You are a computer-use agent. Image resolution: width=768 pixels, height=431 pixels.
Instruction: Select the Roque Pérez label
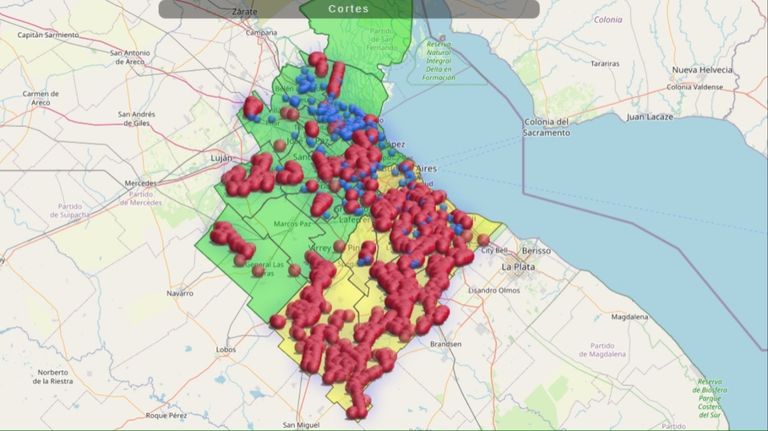coord(167,415)
